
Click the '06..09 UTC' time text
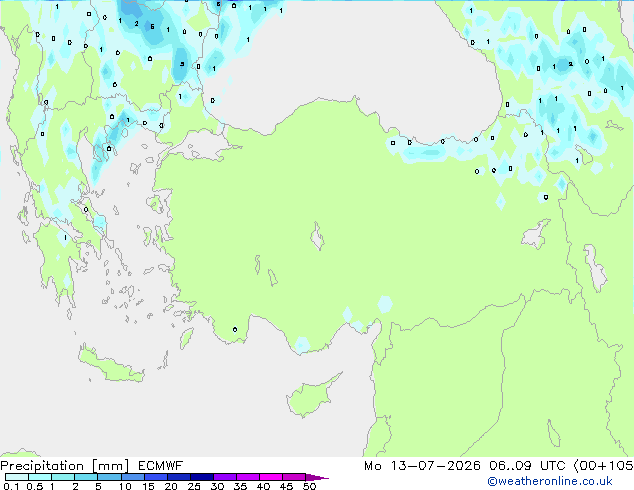(528, 466)
